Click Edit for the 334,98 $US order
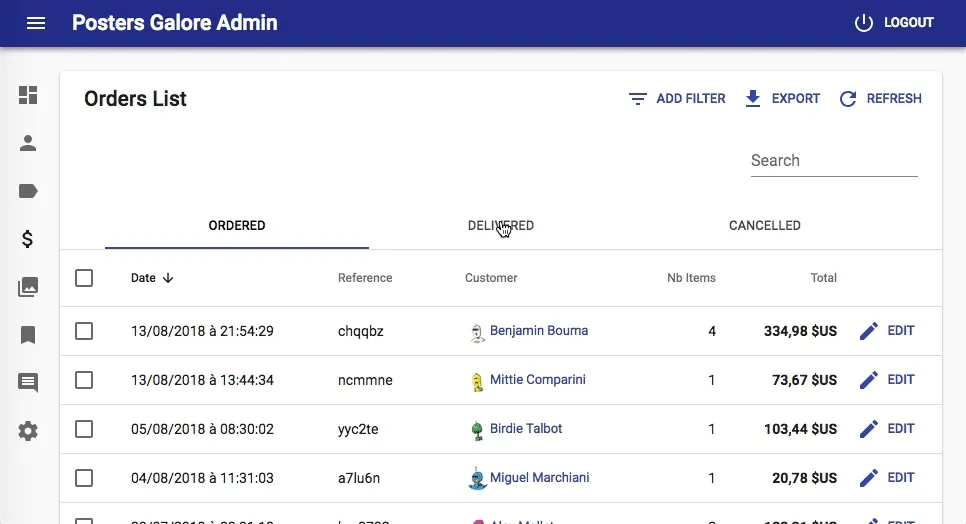The height and width of the screenshot is (524, 966). [x=887, y=331]
